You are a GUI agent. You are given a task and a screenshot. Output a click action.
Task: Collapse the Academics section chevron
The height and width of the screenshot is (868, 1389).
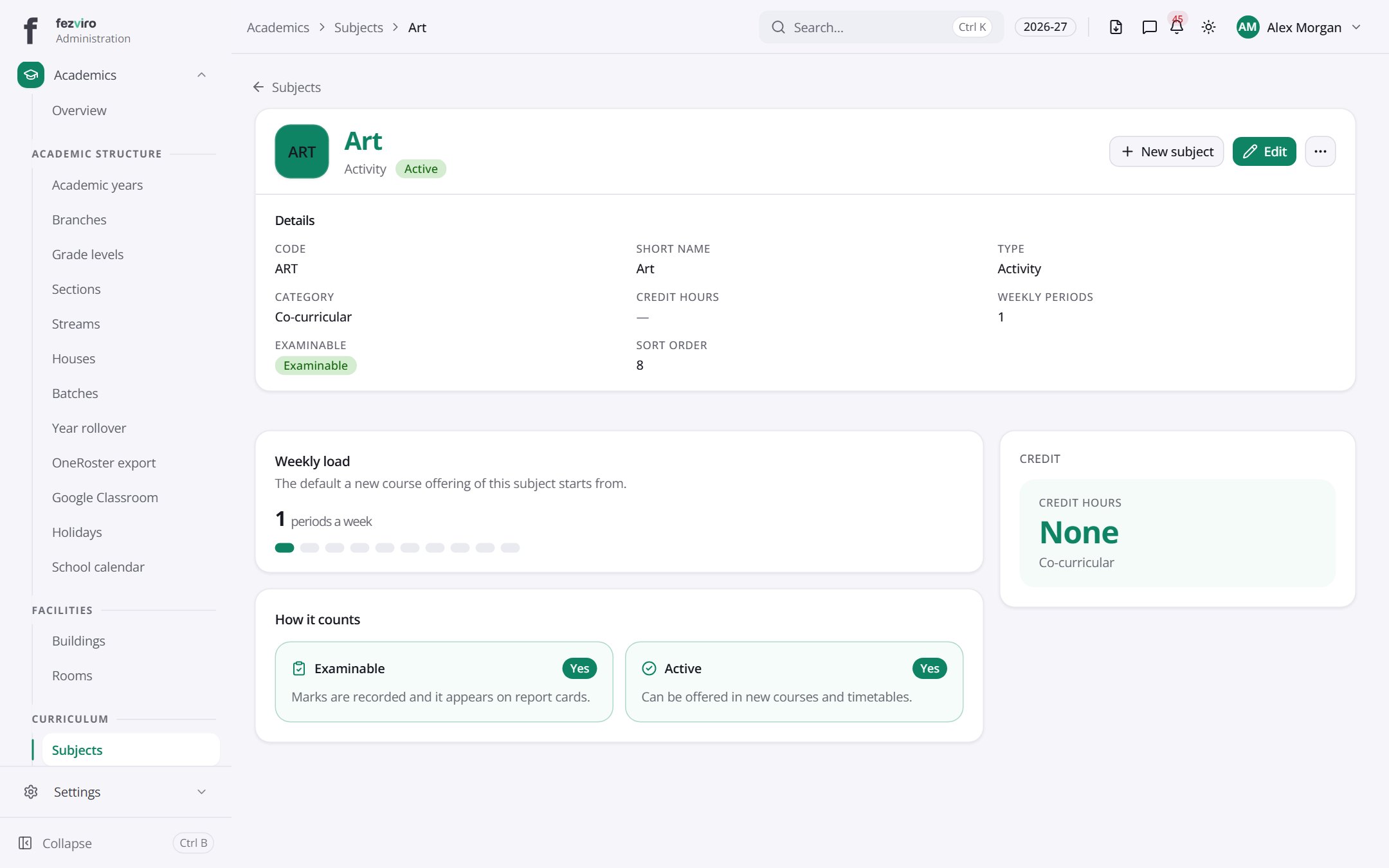tap(201, 75)
